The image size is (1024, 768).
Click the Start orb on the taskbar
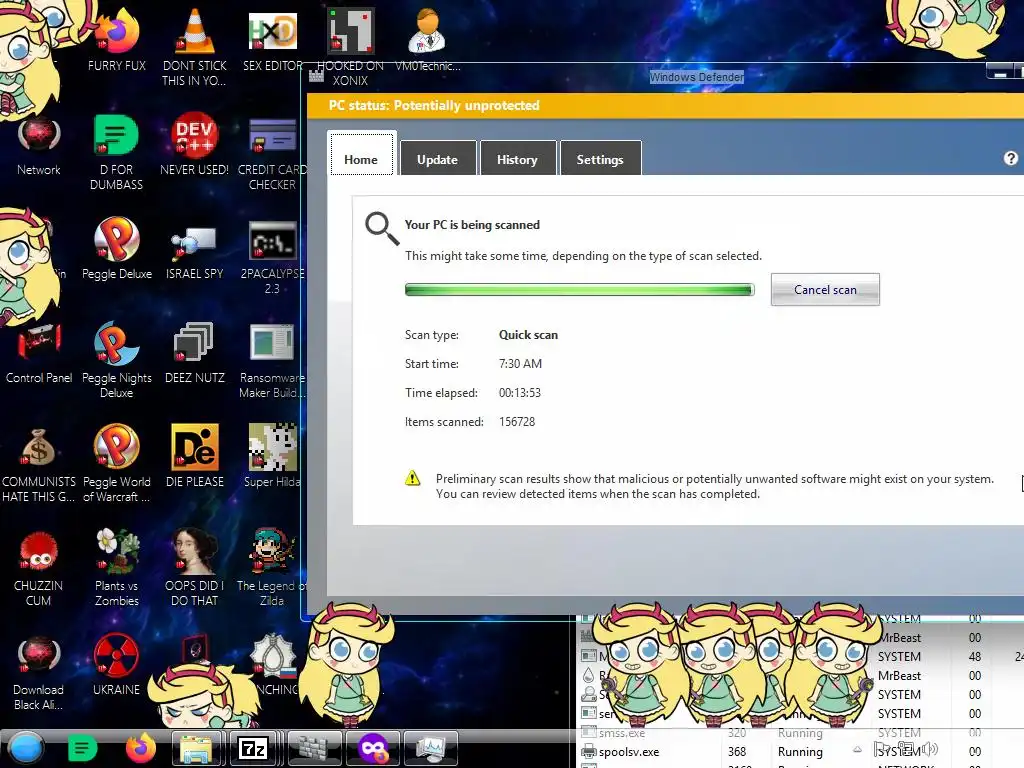pyautogui.click(x=26, y=748)
